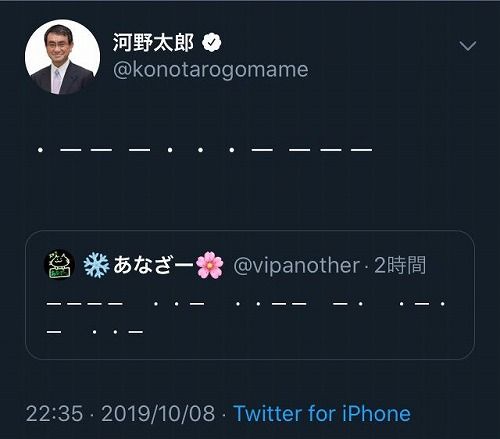Click the 2時間 timestamp in quote

[400, 265]
